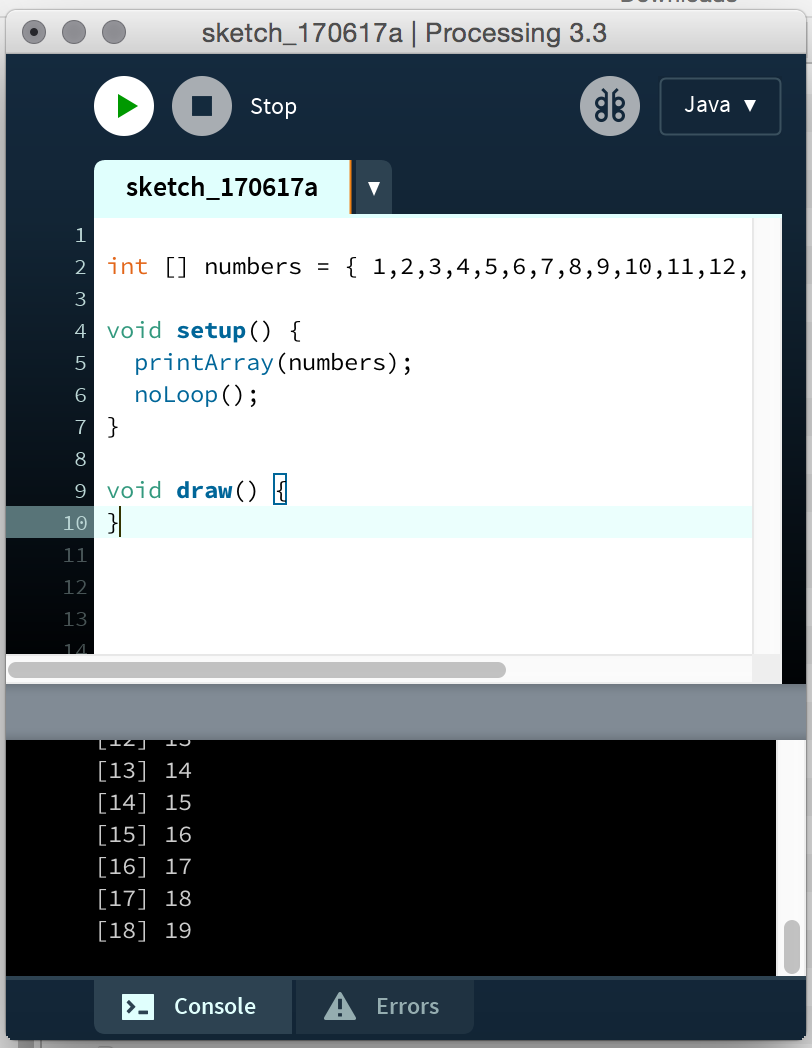Click console output '[14] 15'

coord(144,803)
